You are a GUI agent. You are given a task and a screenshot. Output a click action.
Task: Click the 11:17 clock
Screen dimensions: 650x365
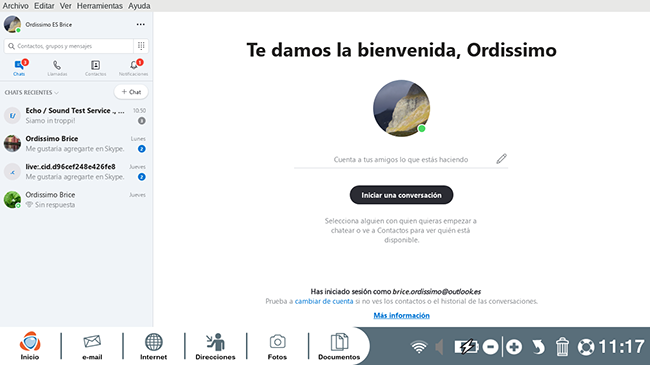tap(621, 347)
